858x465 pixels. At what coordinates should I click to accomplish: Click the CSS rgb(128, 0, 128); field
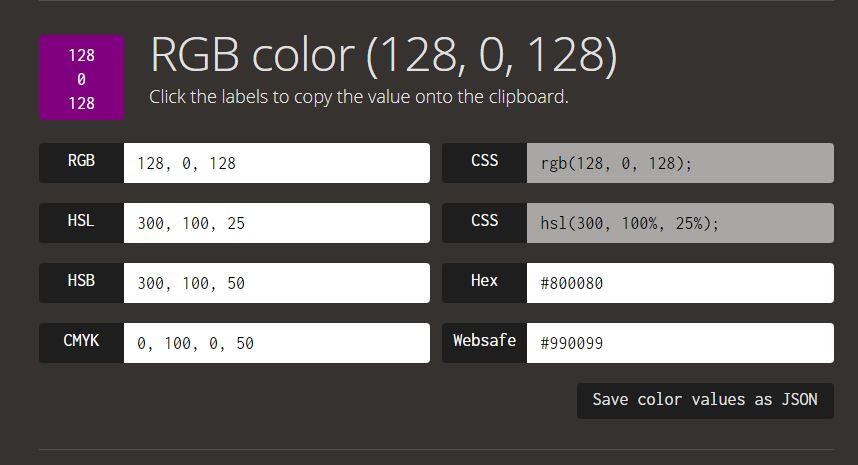pyautogui.click(x=680, y=163)
